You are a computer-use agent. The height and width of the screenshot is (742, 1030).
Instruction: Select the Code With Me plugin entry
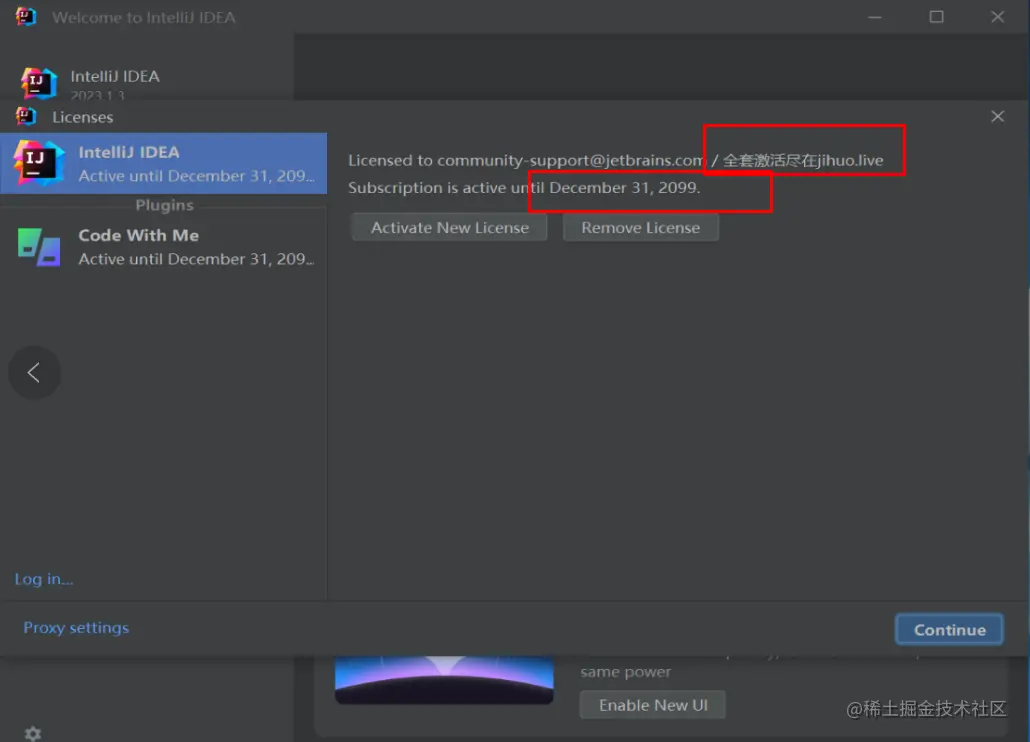pyautogui.click(x=164, y=247)
